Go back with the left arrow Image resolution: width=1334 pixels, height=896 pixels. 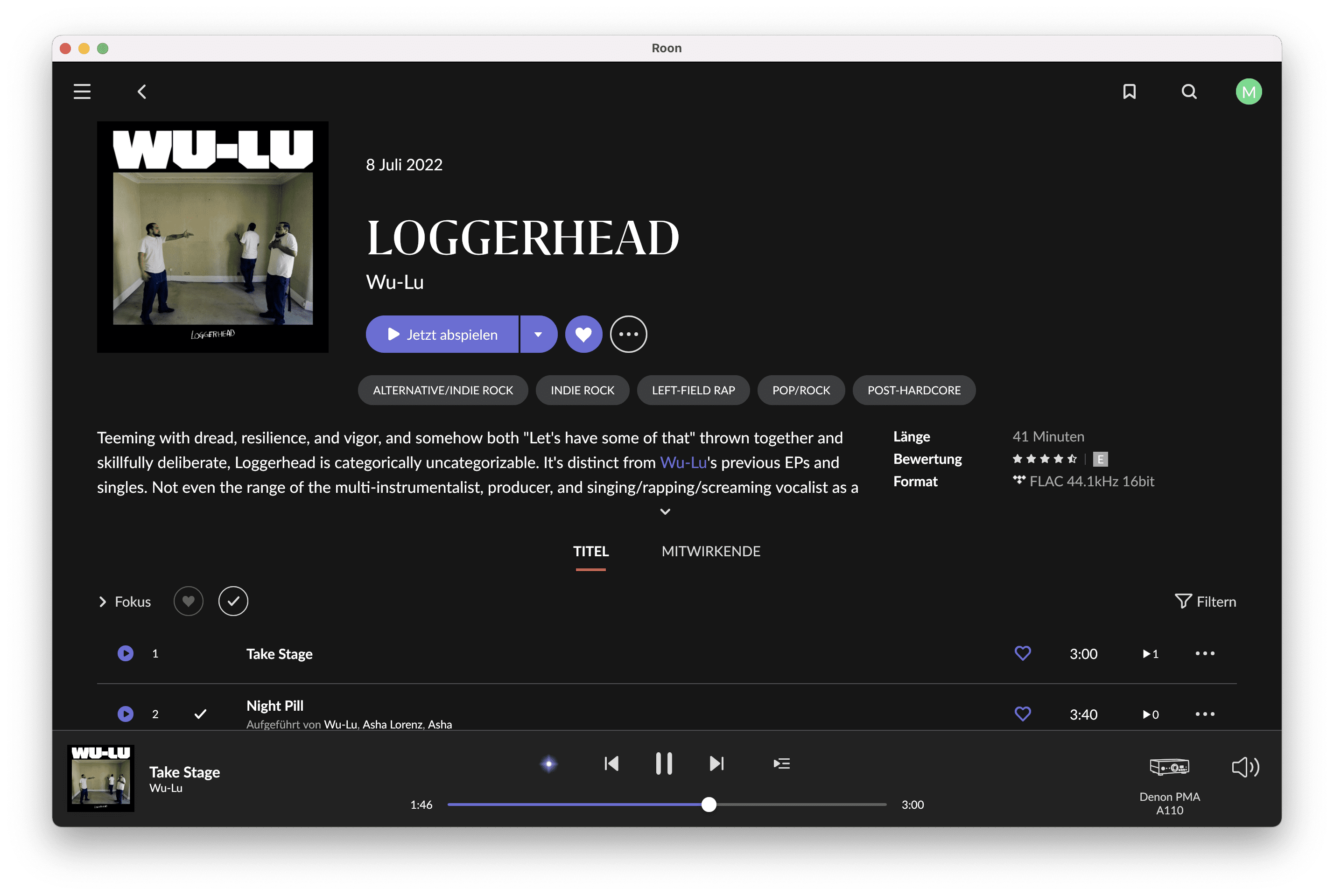coord(142,91)
